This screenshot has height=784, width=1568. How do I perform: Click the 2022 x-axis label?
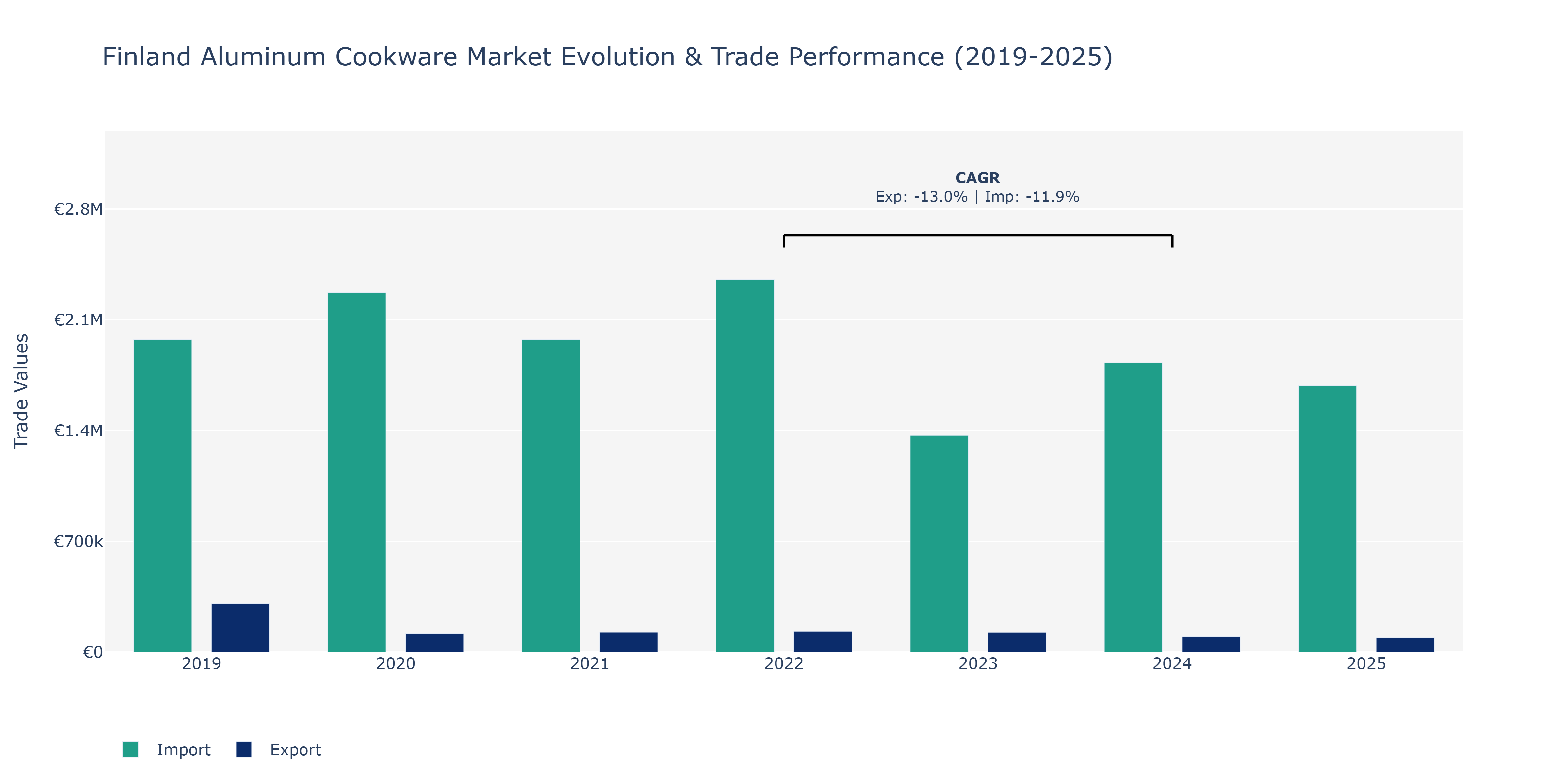pyautogui.click(x=784, y=663)
